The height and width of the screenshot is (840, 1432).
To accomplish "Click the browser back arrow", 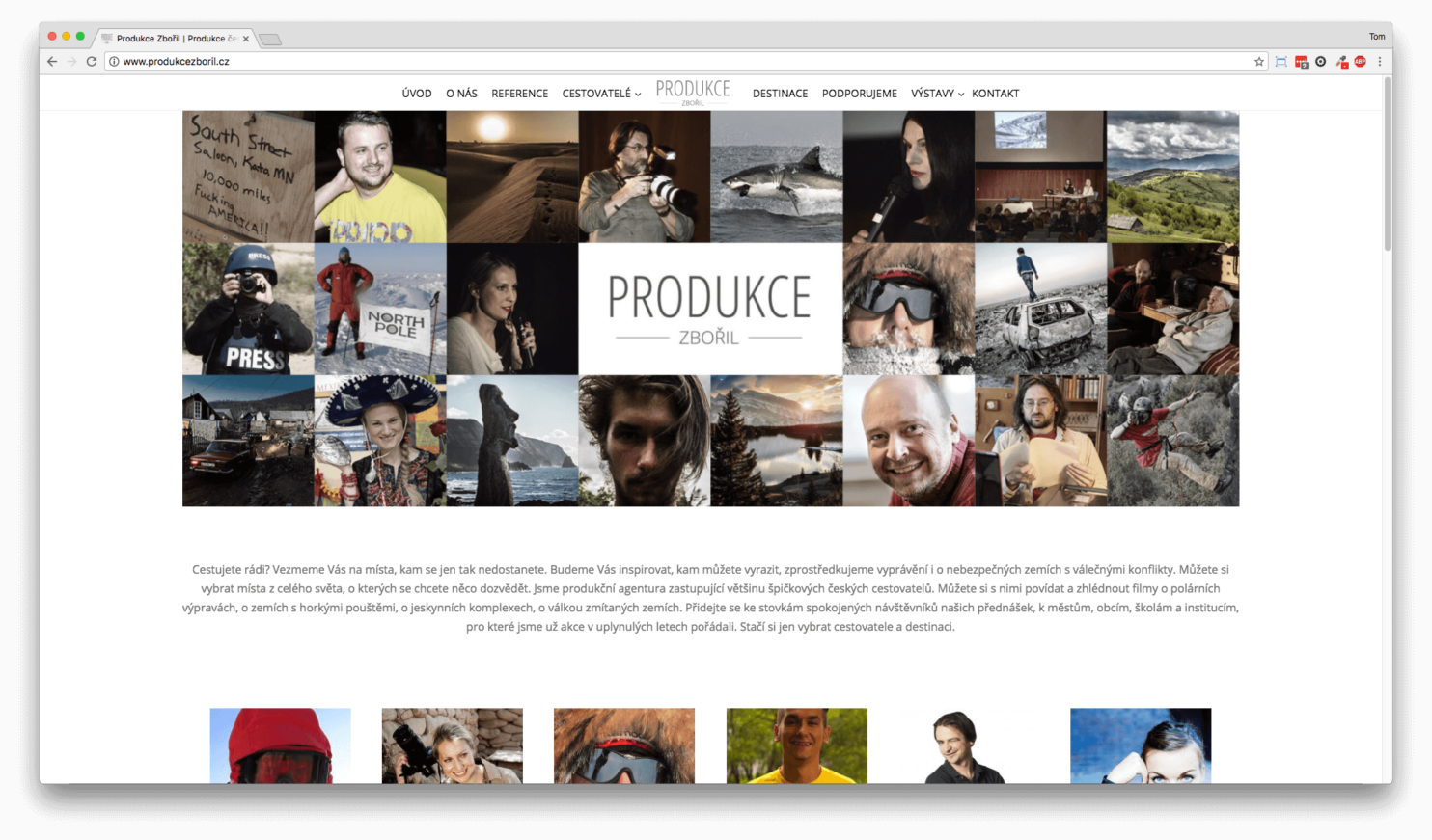I will pyautogui.click(x=52, y=62).
